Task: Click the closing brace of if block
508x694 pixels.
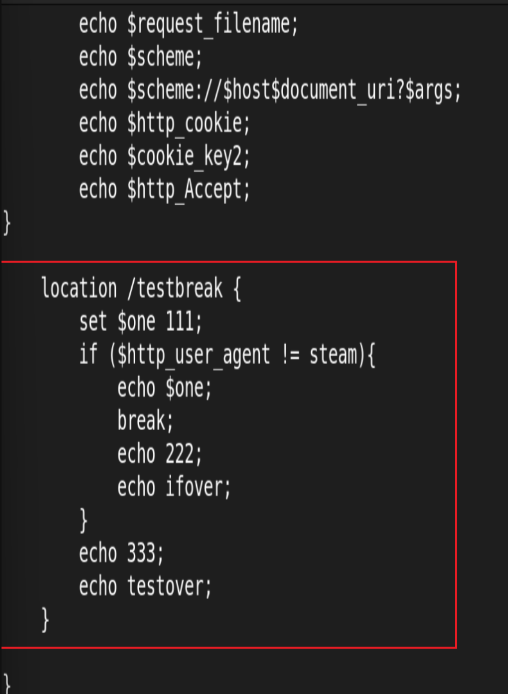Action: pos(84,520)
